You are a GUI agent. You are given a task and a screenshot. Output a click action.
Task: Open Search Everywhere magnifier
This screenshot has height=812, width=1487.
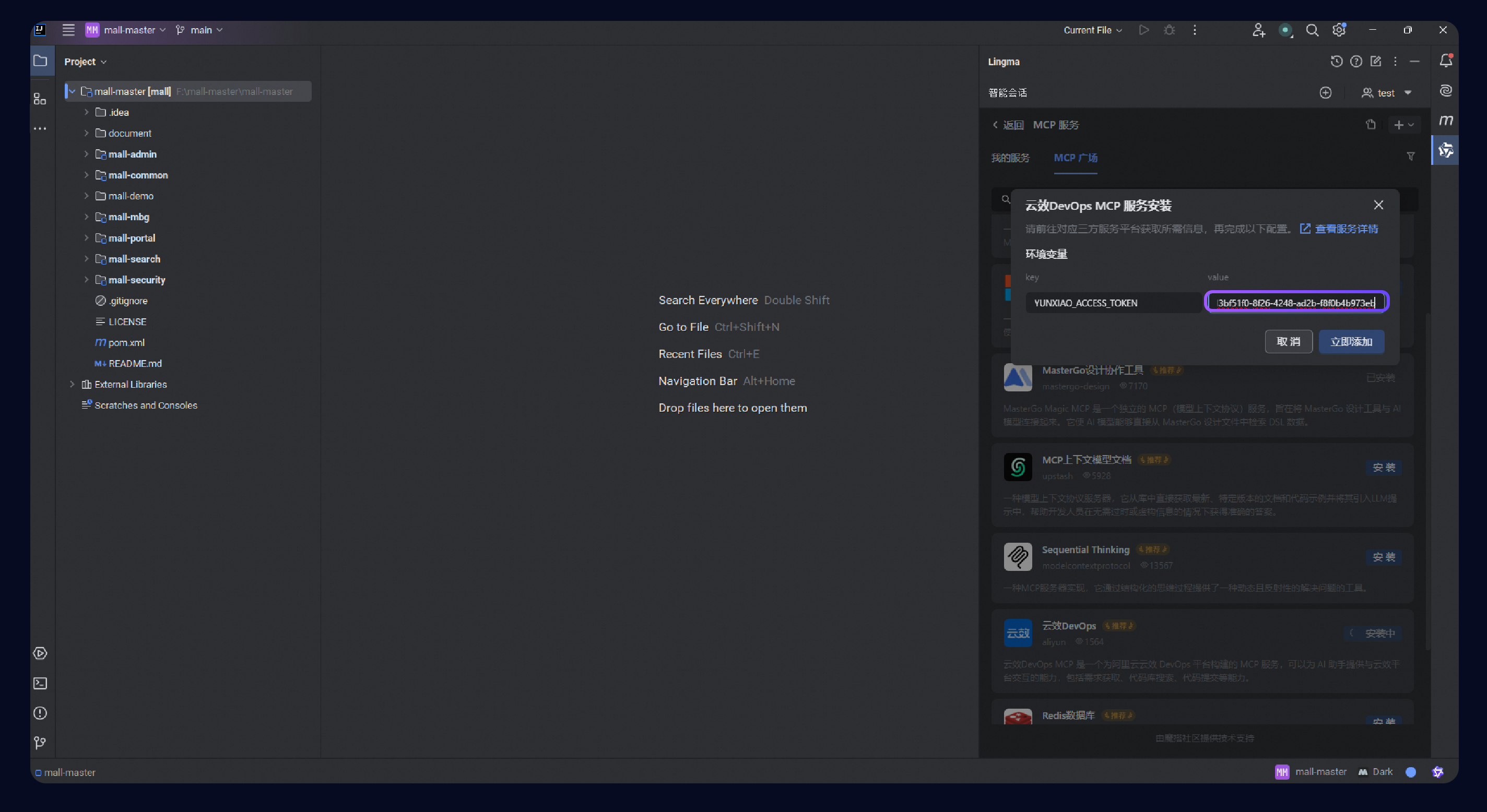1312,30
